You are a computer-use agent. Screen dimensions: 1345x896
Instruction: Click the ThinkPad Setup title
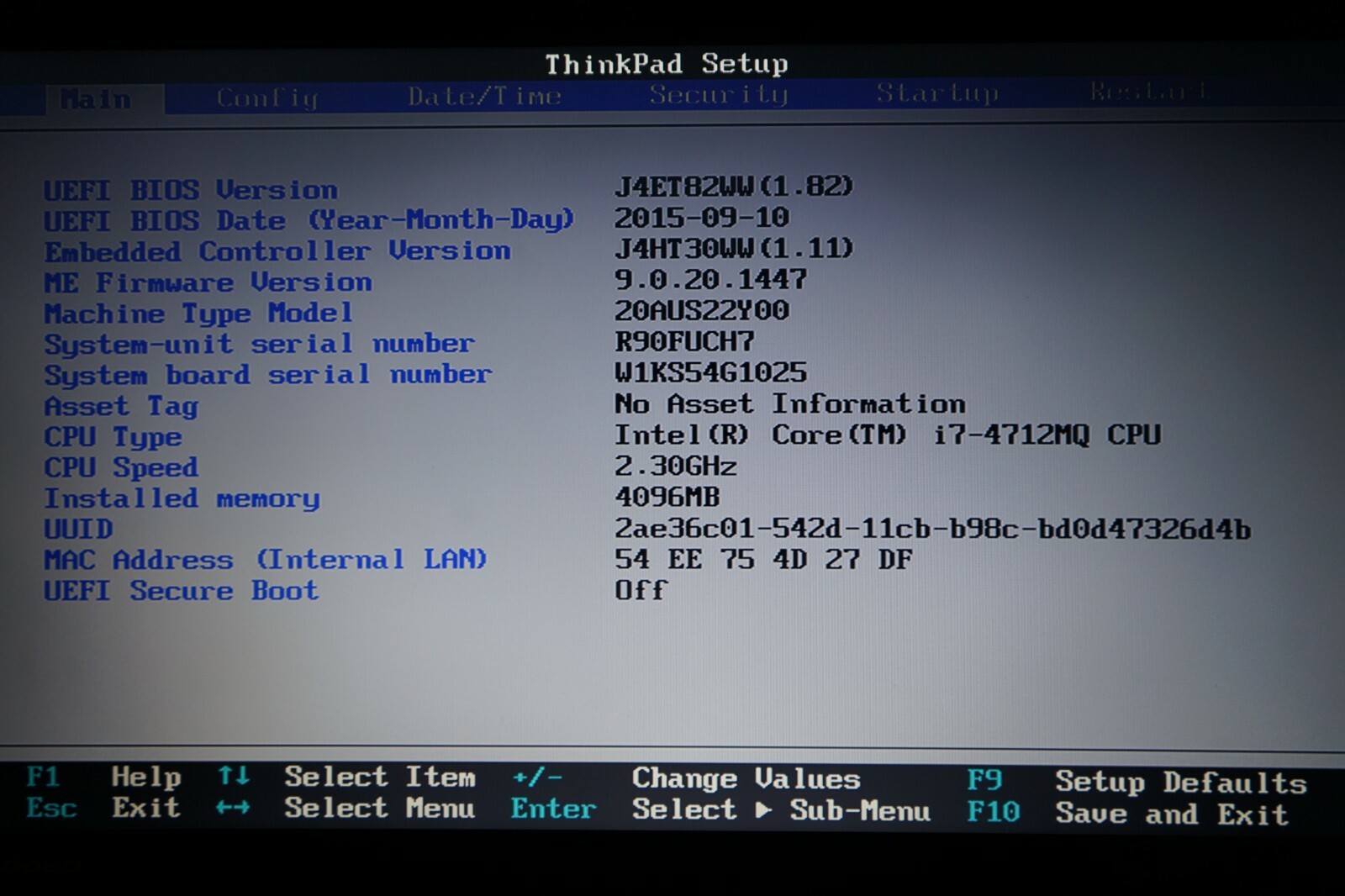click(667, 64)
